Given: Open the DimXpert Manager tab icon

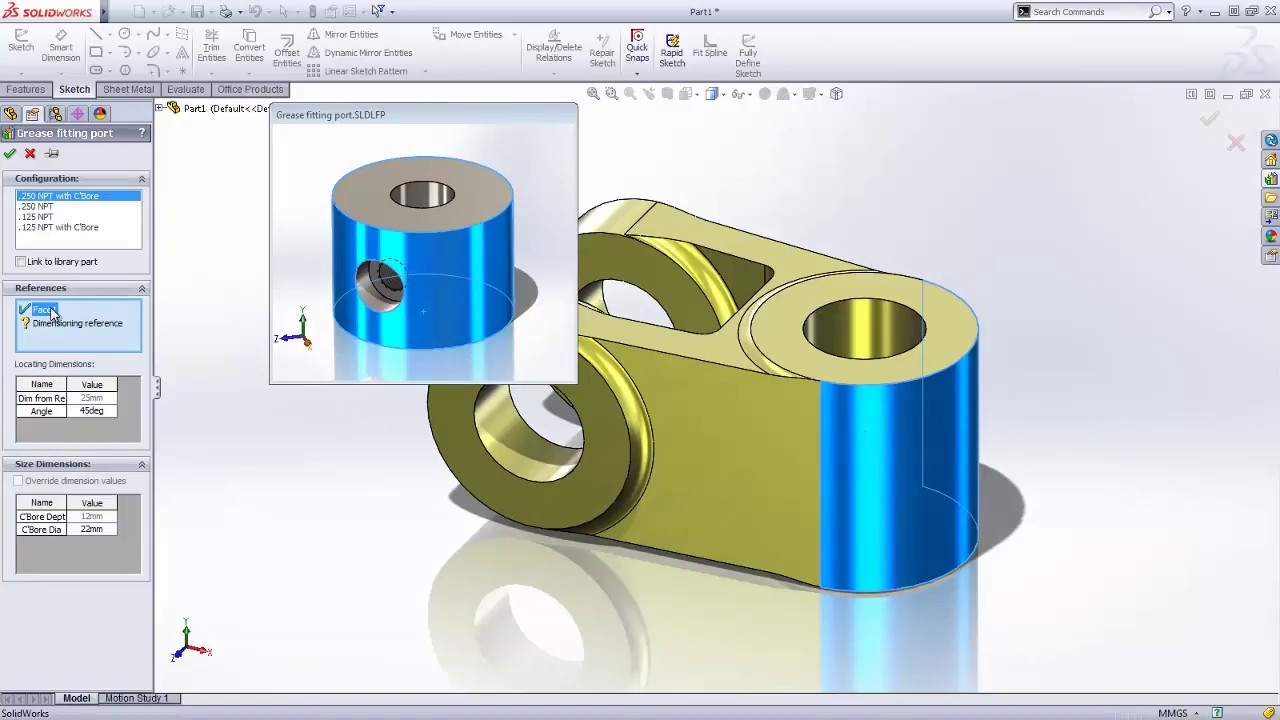Looking at the screenshot, I should point(77,114).
